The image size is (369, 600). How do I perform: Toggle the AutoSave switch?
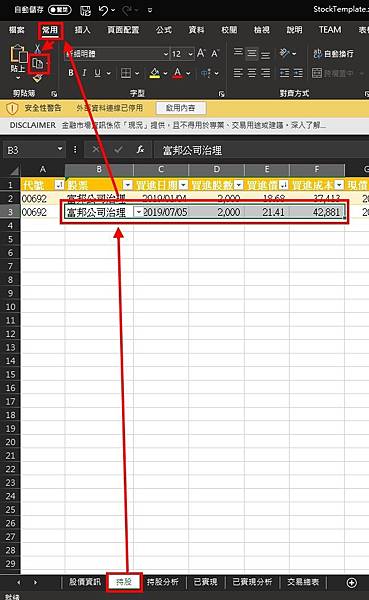coord(60,10)
